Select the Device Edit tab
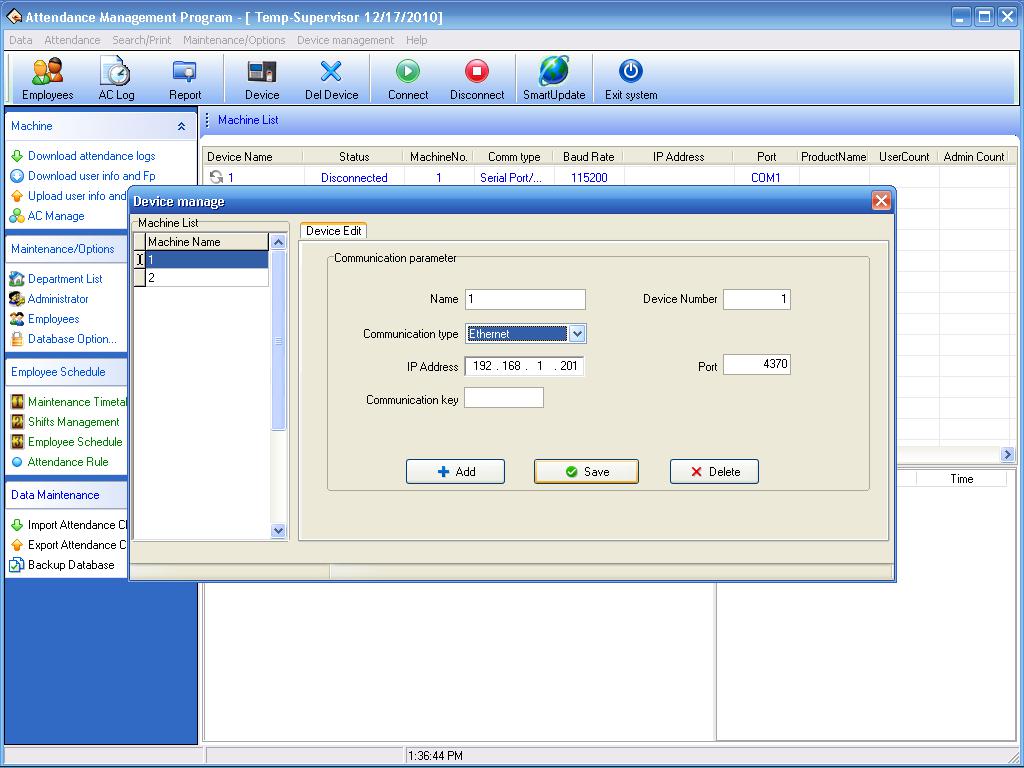This screenshot has height=768, width=1024. pos(333,231)
